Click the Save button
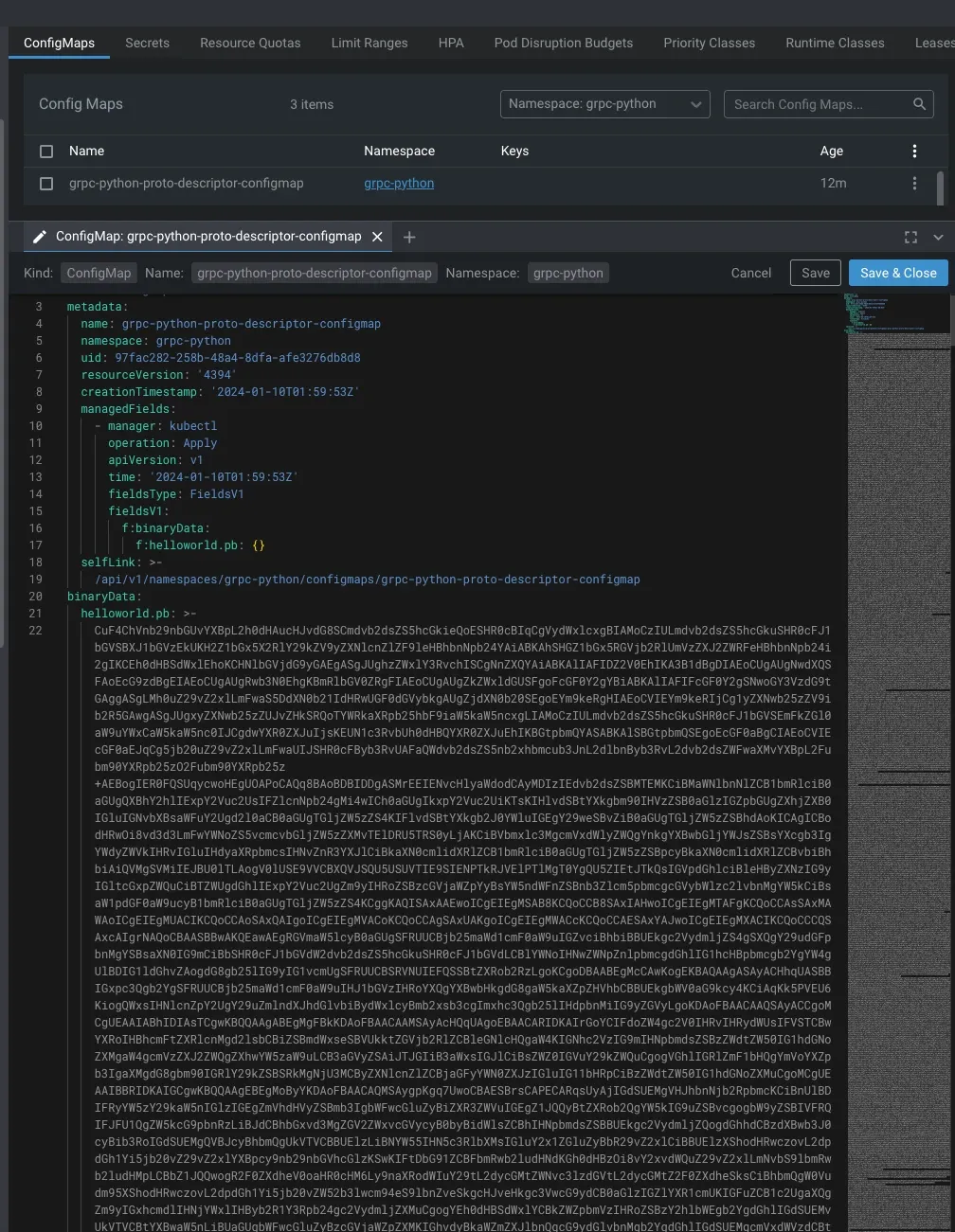This screenshot has height=1232, width=955. (x=816, y=273)
